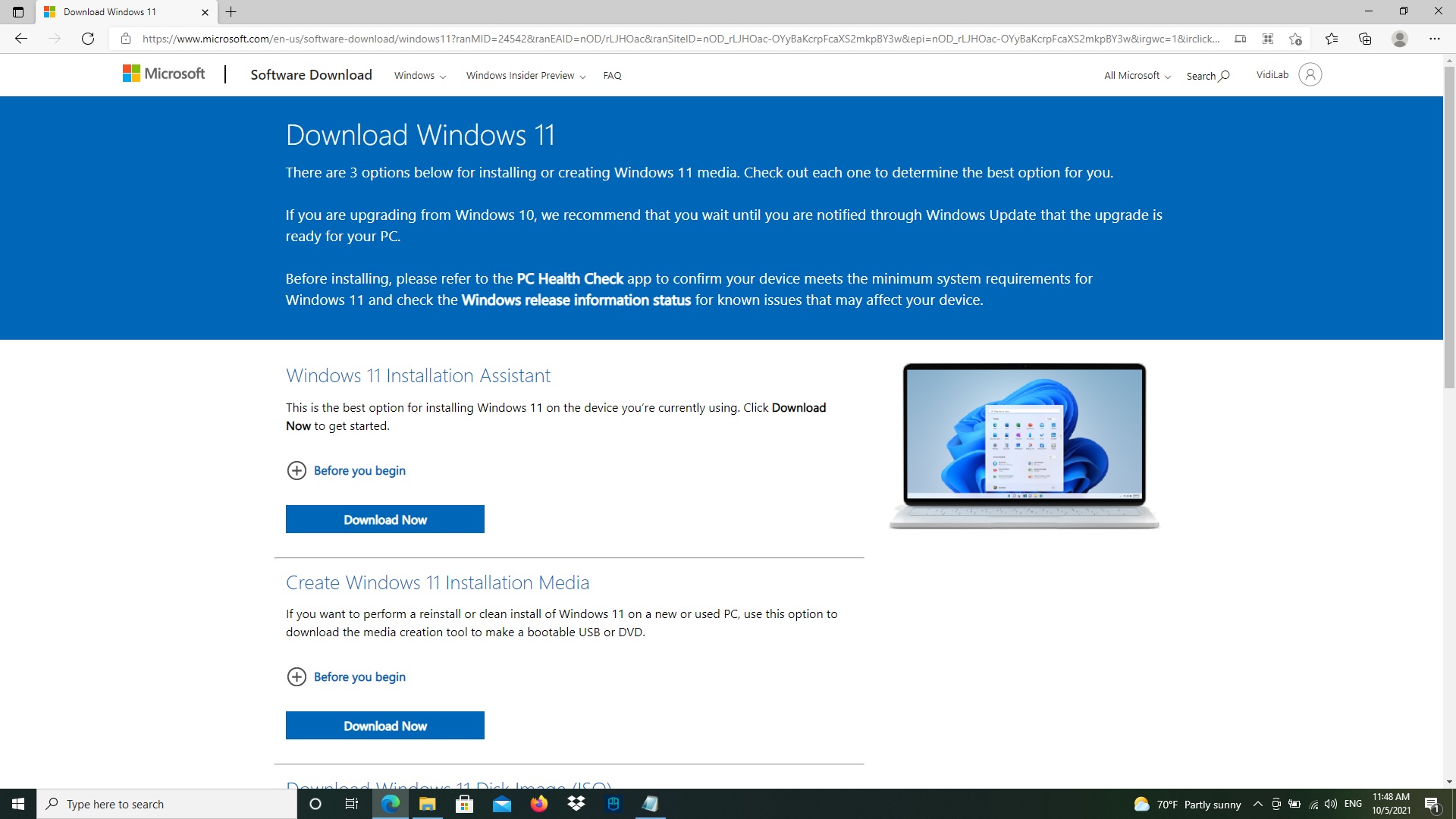Expand Before you begin under Installation Assistant
The width and height of the screenshot is (1456, 819).
pos(346,470)
